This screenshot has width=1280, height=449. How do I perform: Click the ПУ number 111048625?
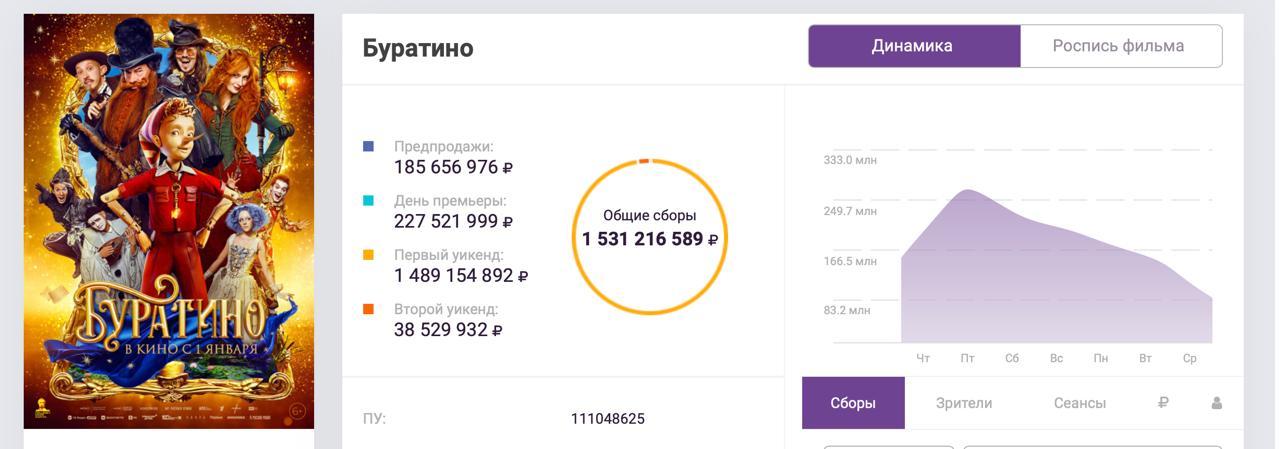[x=608, y=418]
